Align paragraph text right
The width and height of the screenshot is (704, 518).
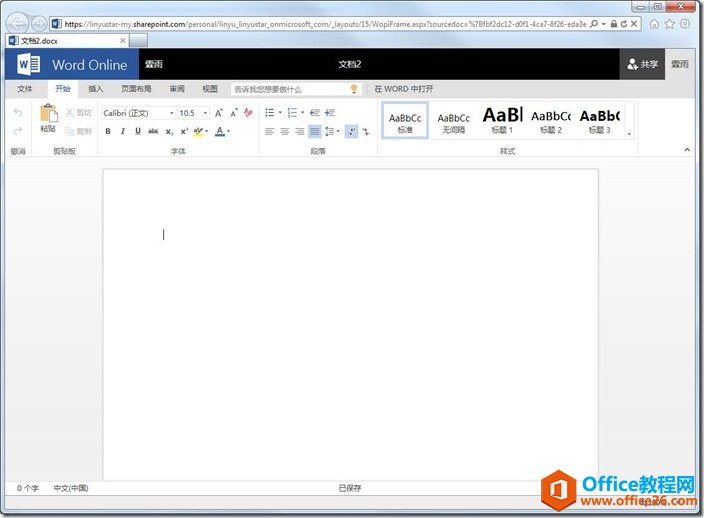pos(299,132)
